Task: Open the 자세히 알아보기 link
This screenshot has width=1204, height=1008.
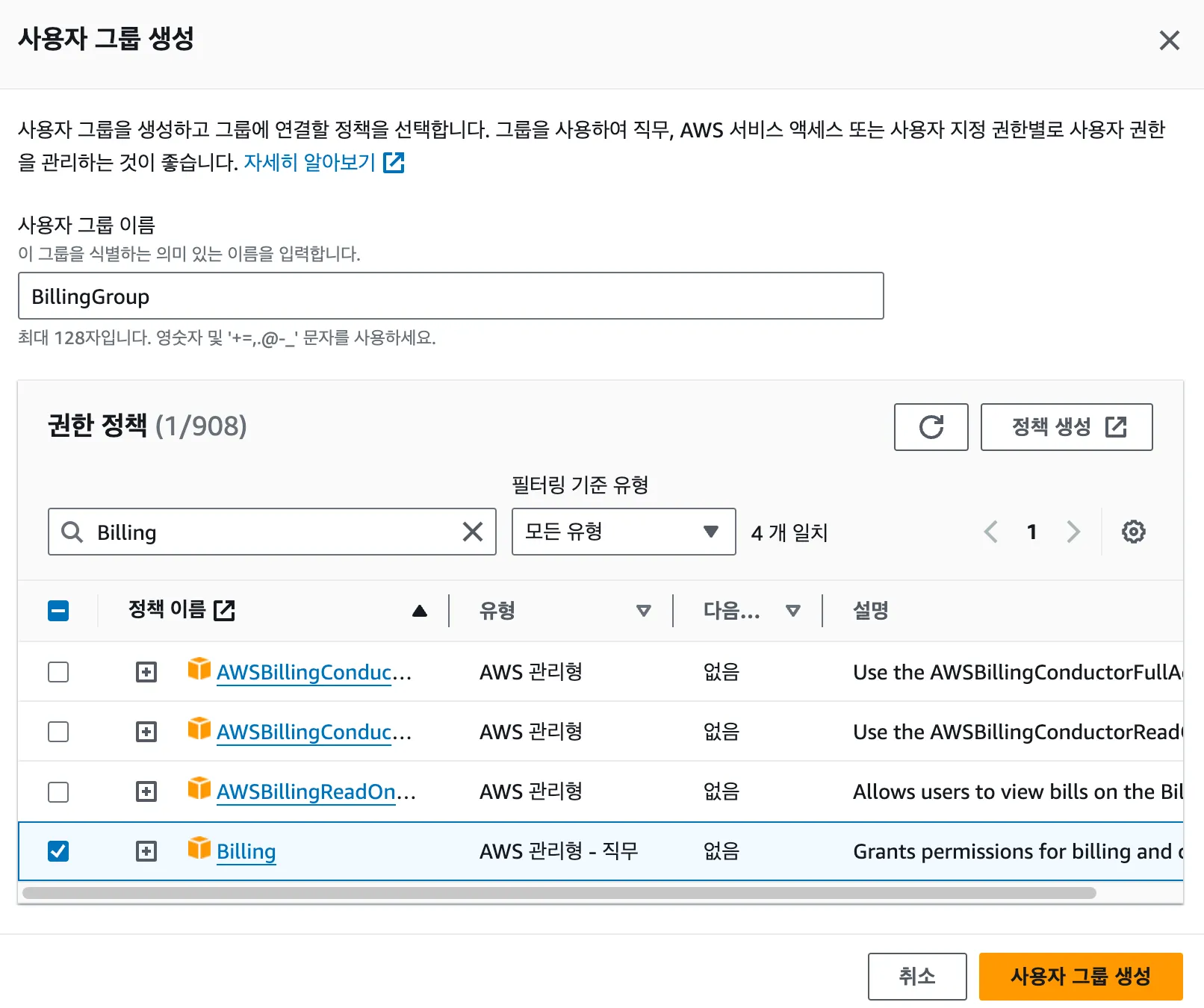Action: tap(324, 162)
